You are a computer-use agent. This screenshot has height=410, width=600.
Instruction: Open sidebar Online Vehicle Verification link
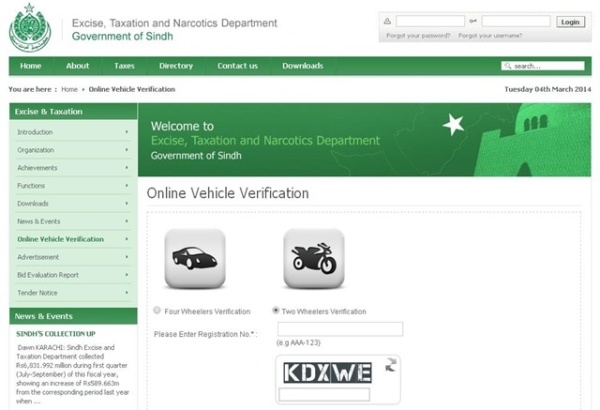pyautogui.click(x=60, y=239)
